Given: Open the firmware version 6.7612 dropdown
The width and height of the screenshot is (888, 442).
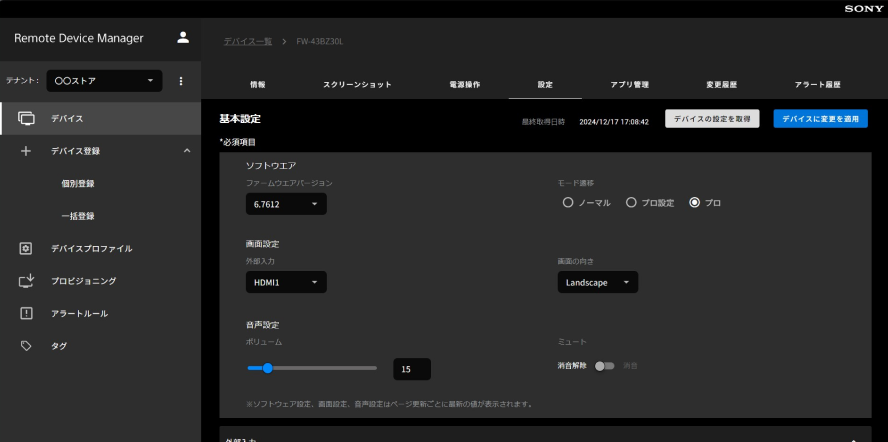Looking at the screenshot, I should click(x=286, y=204).
